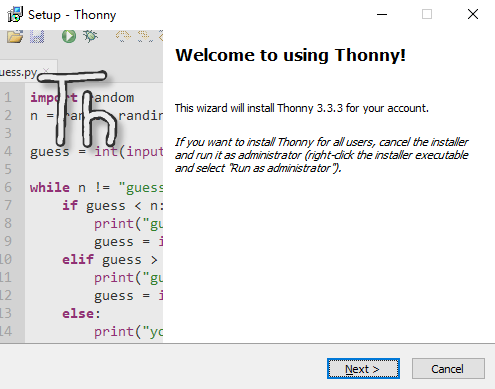
Task: Click the x on the guess.py tab
Action: tap(46, 70)
